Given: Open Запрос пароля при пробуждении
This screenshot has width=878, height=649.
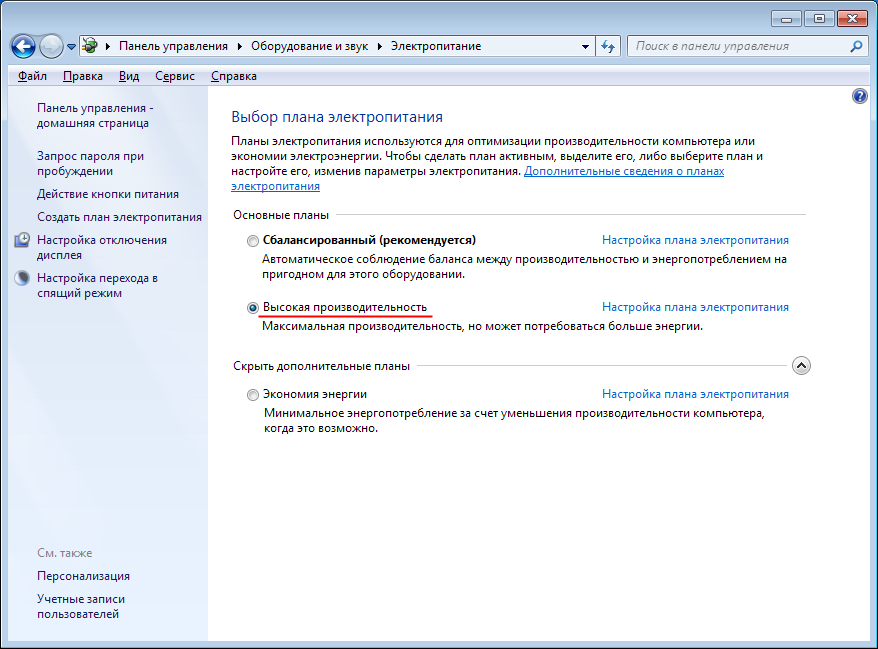Looking at the screenshot, I should 90,164.
